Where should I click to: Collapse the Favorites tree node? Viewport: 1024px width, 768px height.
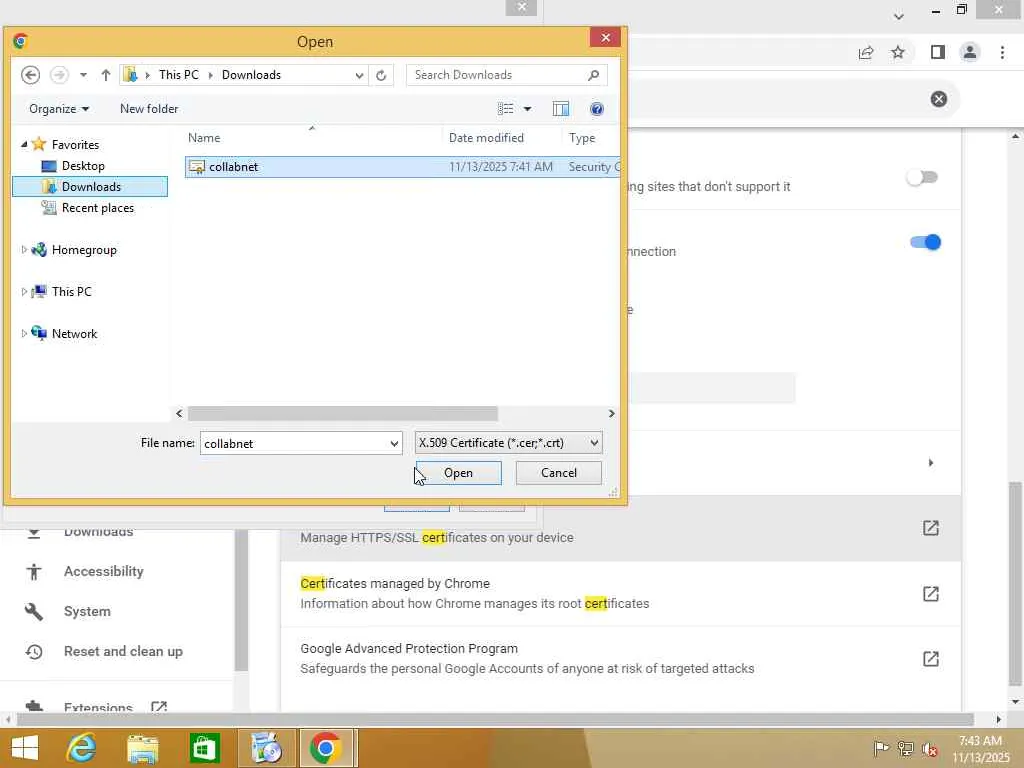pos(24,144)
